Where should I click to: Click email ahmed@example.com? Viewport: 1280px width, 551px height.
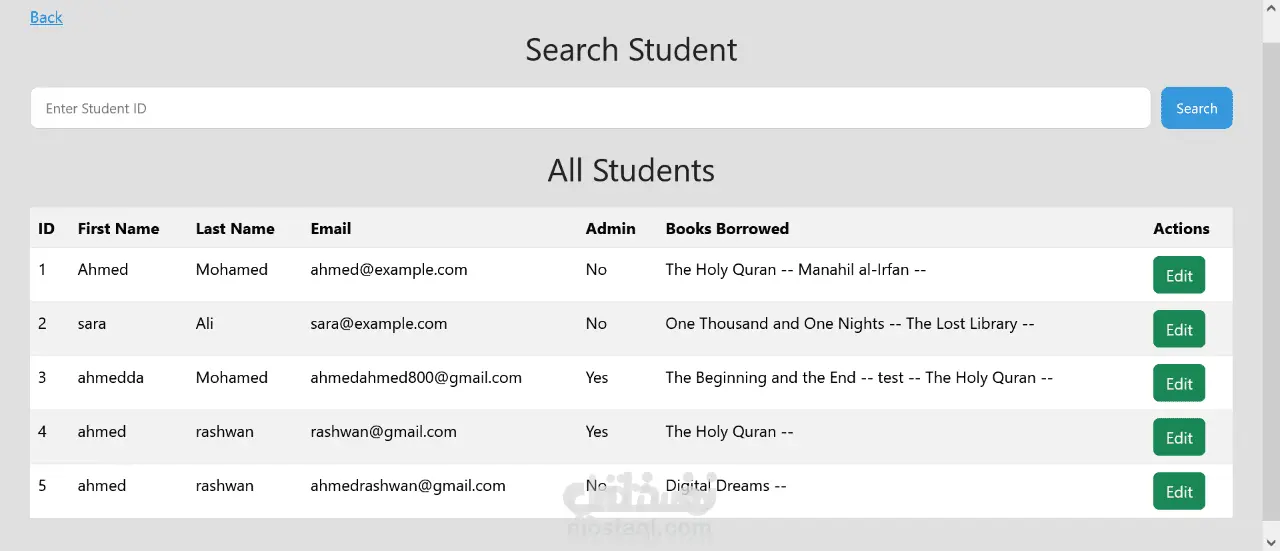point(389,270)
